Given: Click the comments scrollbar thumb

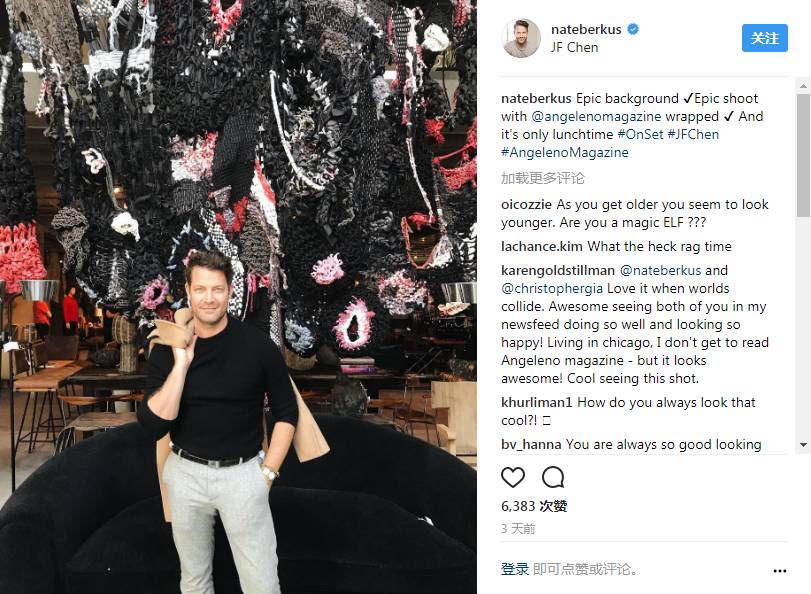Looking at the screenshot, I should click(803, 155).
